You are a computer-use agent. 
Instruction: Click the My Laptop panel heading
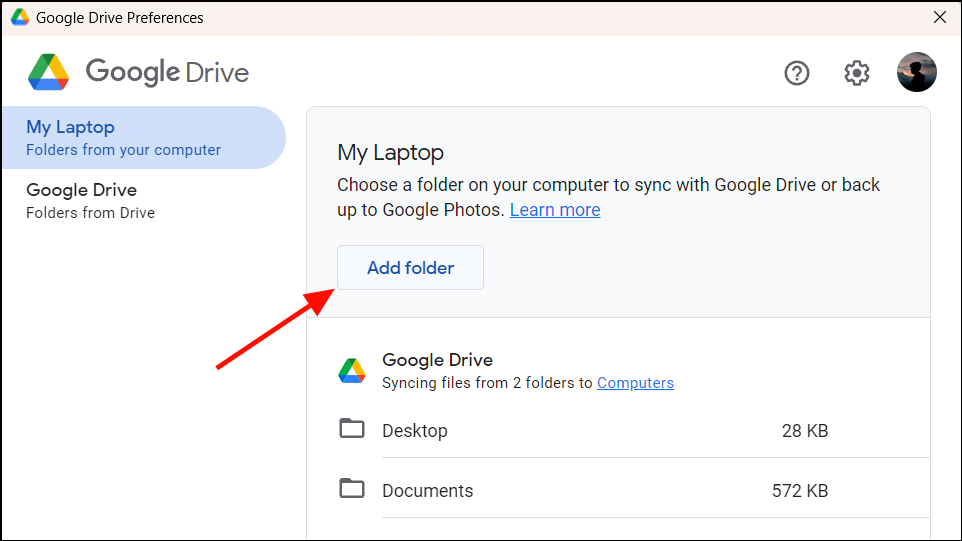390,153
